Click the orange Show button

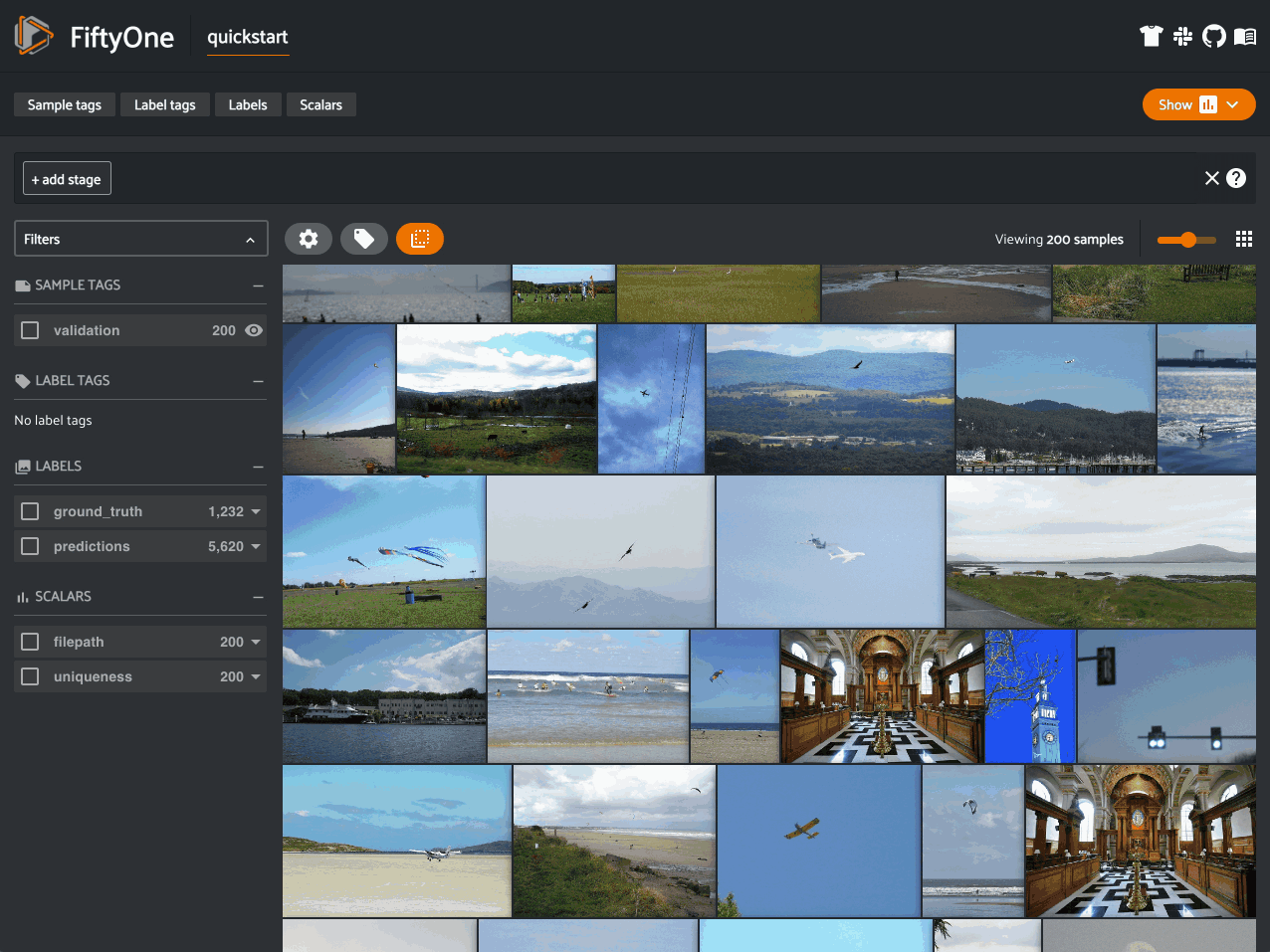pos(1198,104)
